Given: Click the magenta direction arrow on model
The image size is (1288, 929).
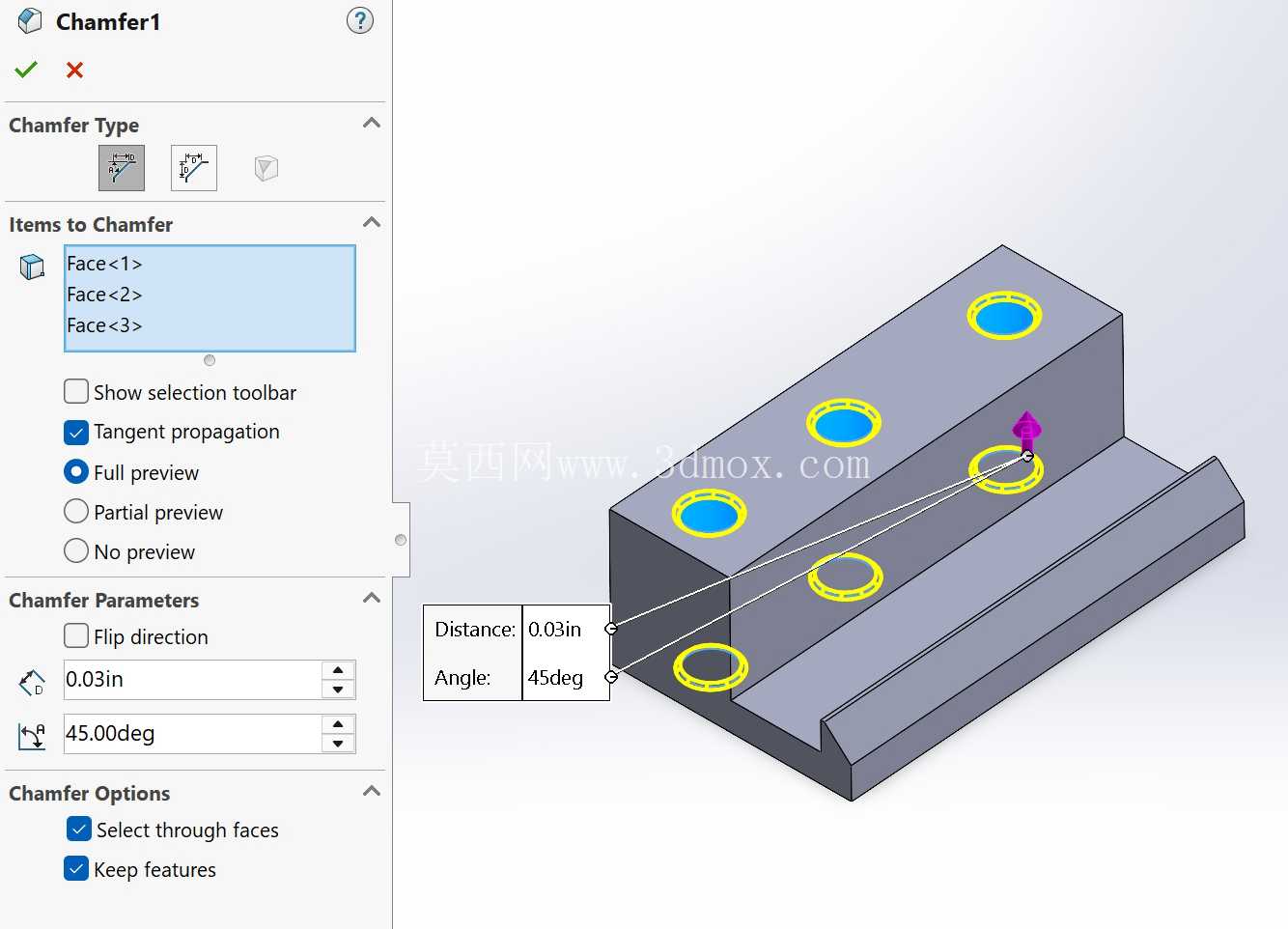Looking at the screenshot, I should 1026,429.
